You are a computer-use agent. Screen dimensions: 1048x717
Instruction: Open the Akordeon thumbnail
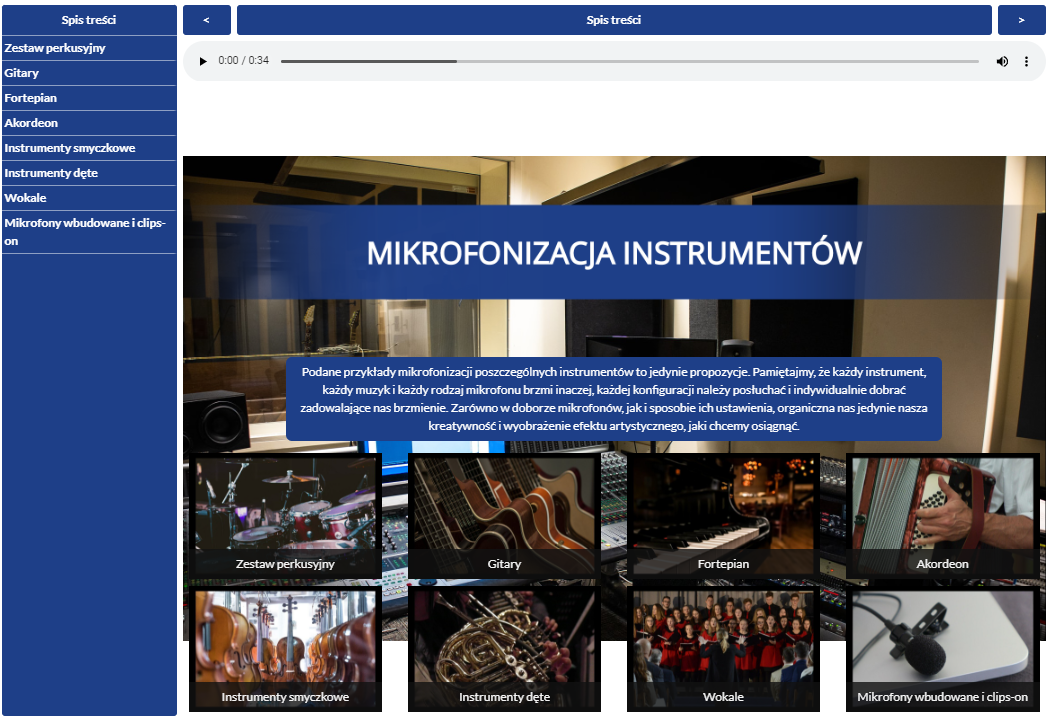pos(942,515)
